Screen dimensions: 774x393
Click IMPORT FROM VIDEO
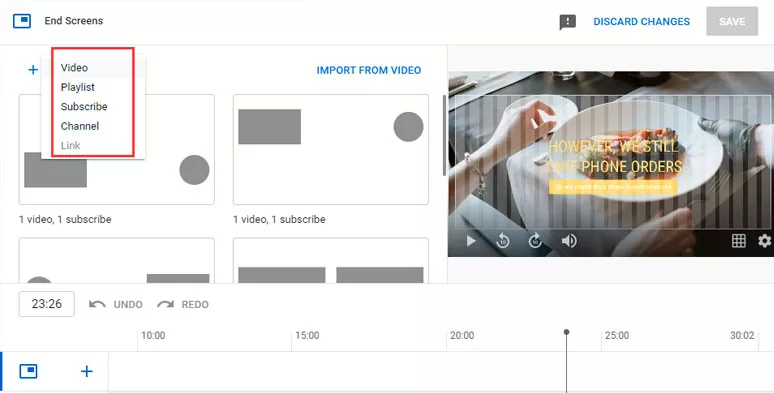pyautogui.click(x=369, y=70)
